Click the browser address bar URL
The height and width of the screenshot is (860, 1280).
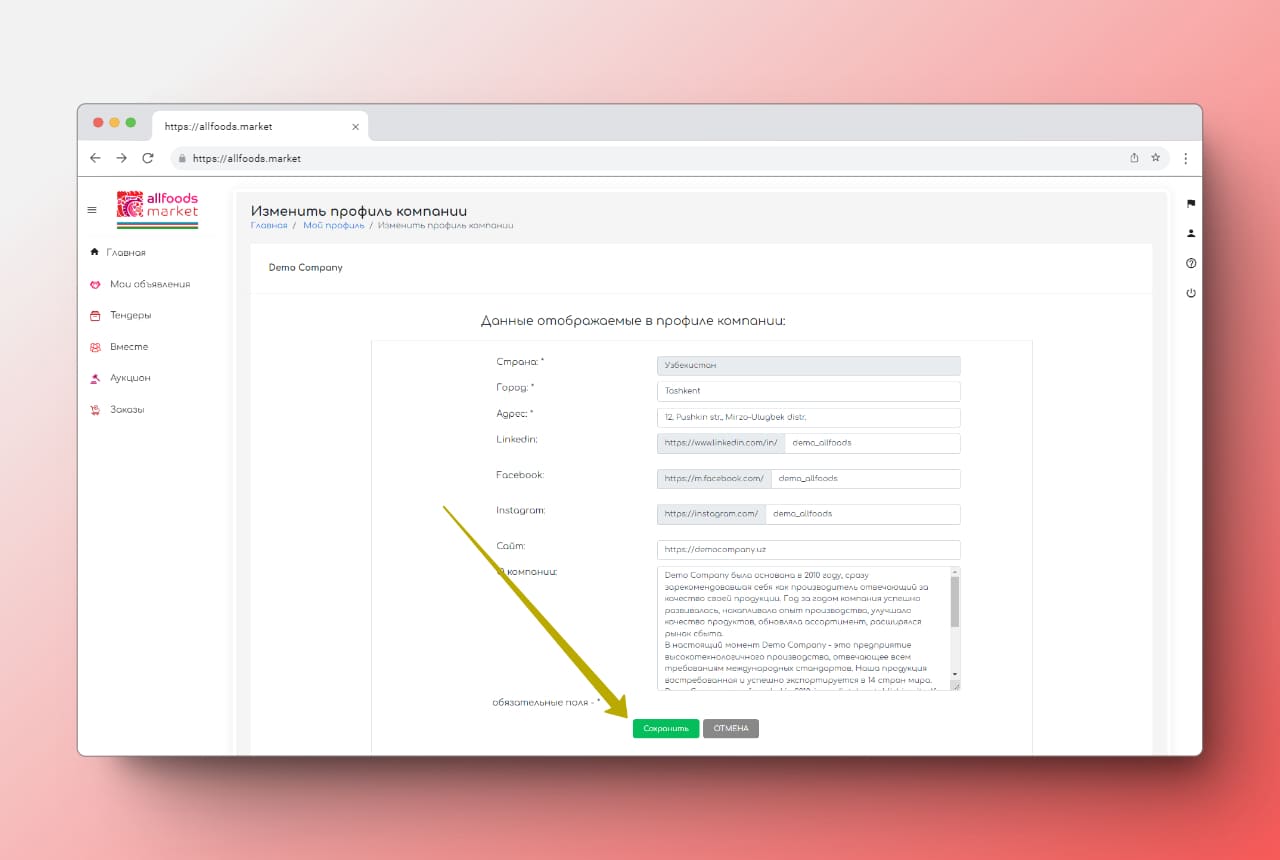click(x=247, y=158)
